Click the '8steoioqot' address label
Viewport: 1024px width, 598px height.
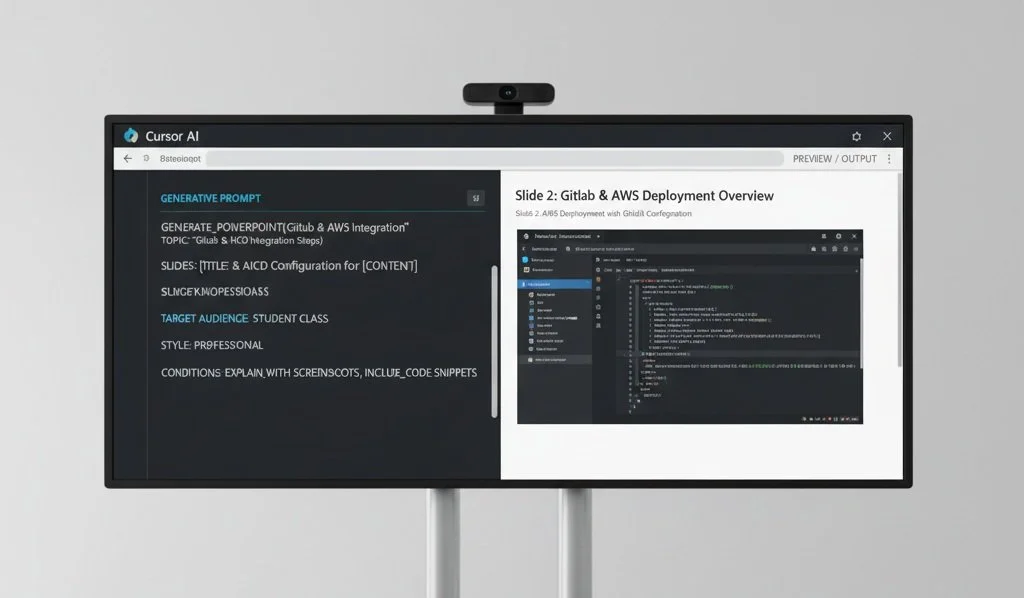[x=180, y=159]
